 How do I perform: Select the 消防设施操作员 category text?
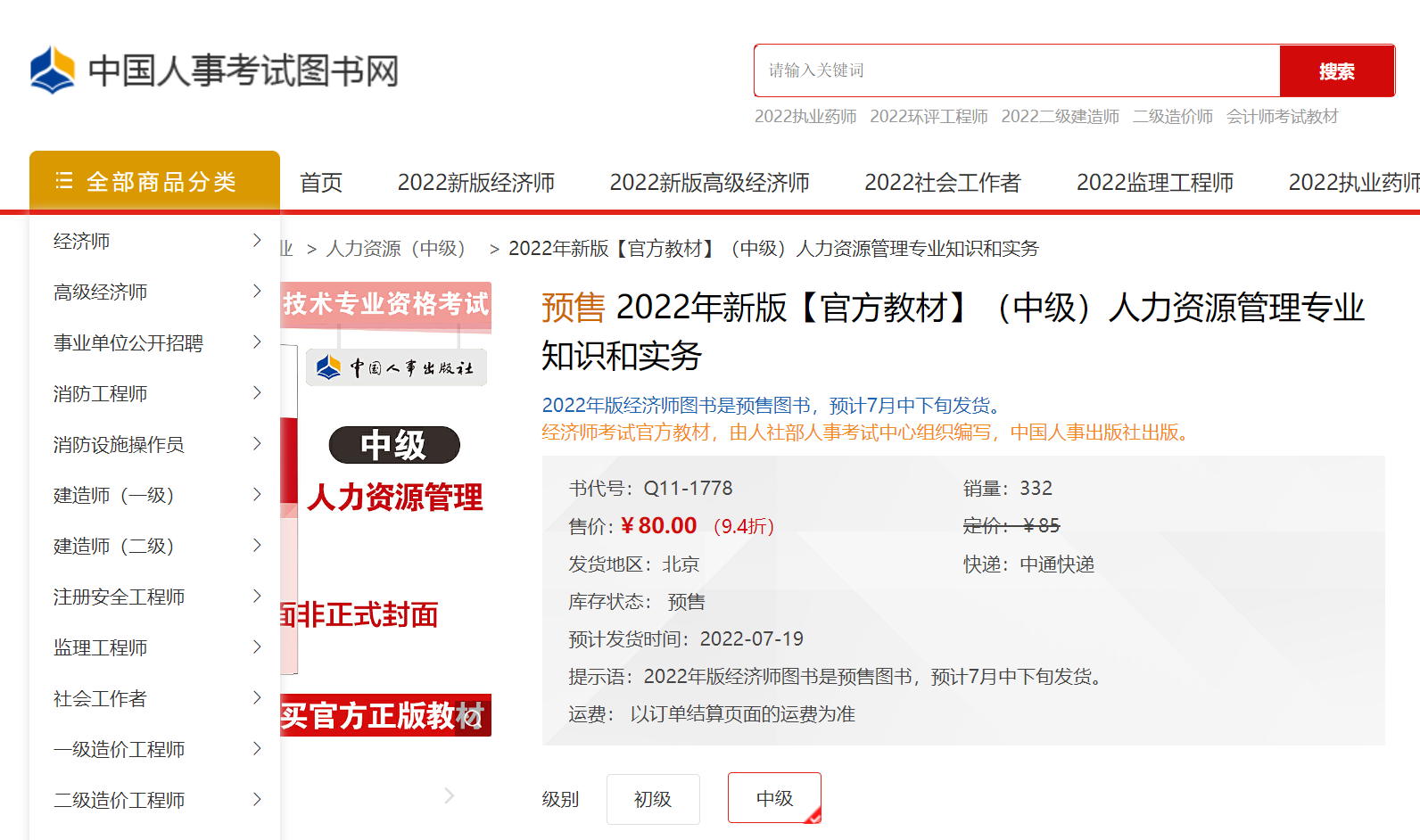120,444
